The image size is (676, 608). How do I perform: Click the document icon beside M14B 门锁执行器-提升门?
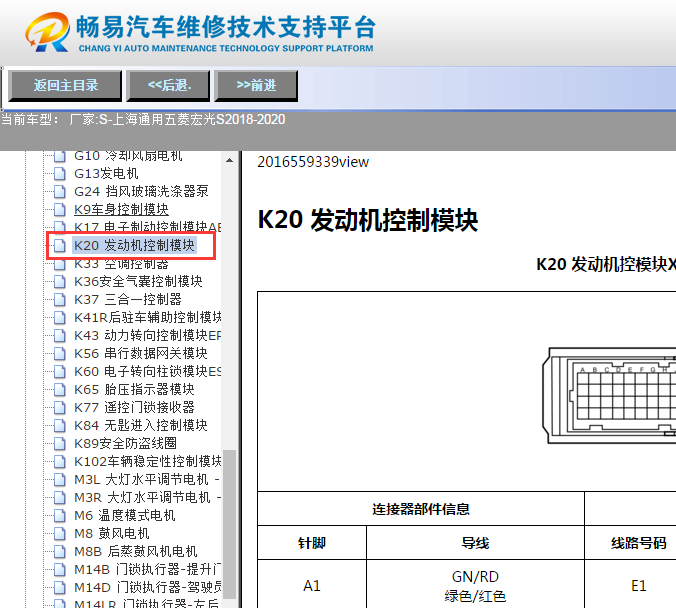pyautogui.click(x=60, y=570)
